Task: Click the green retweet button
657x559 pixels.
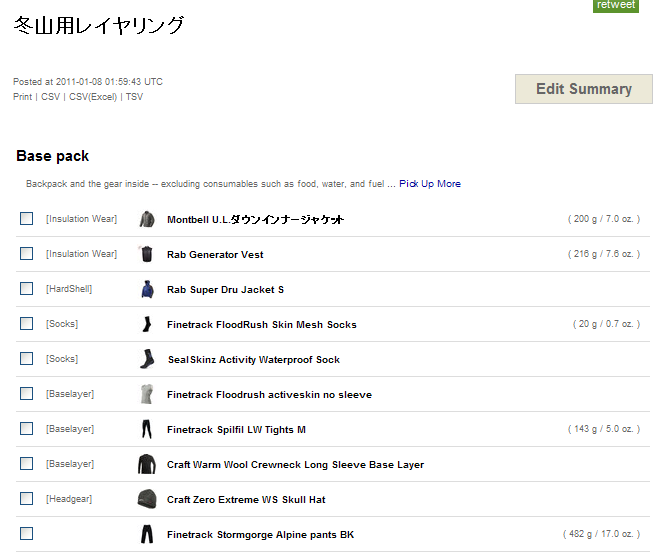Action: [616, 5]
